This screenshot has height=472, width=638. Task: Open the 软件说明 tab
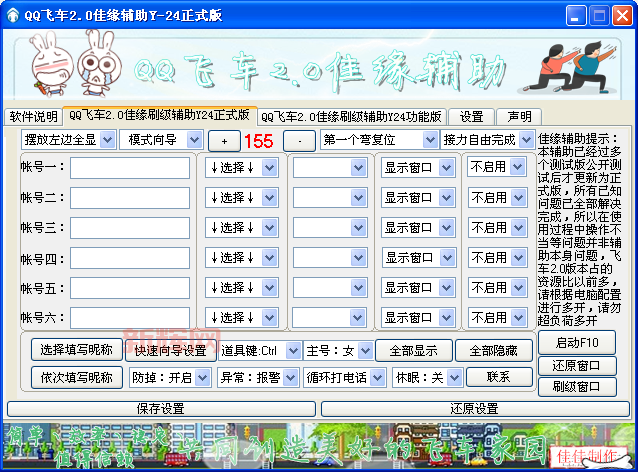[33, 117]
